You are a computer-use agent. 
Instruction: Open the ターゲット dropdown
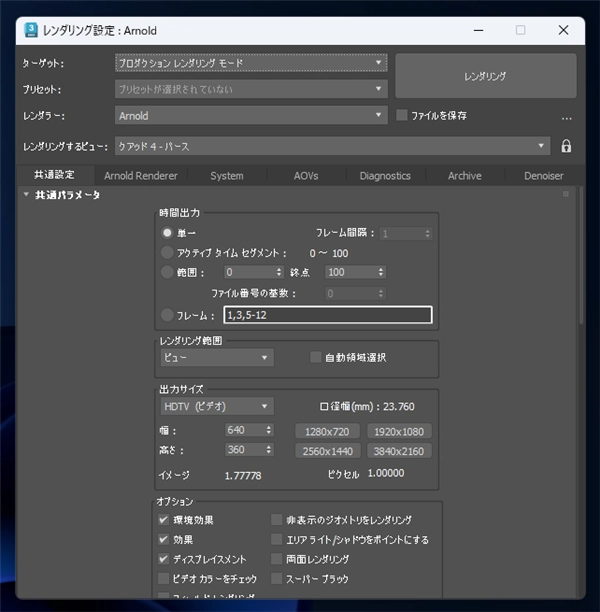[251, 63]
